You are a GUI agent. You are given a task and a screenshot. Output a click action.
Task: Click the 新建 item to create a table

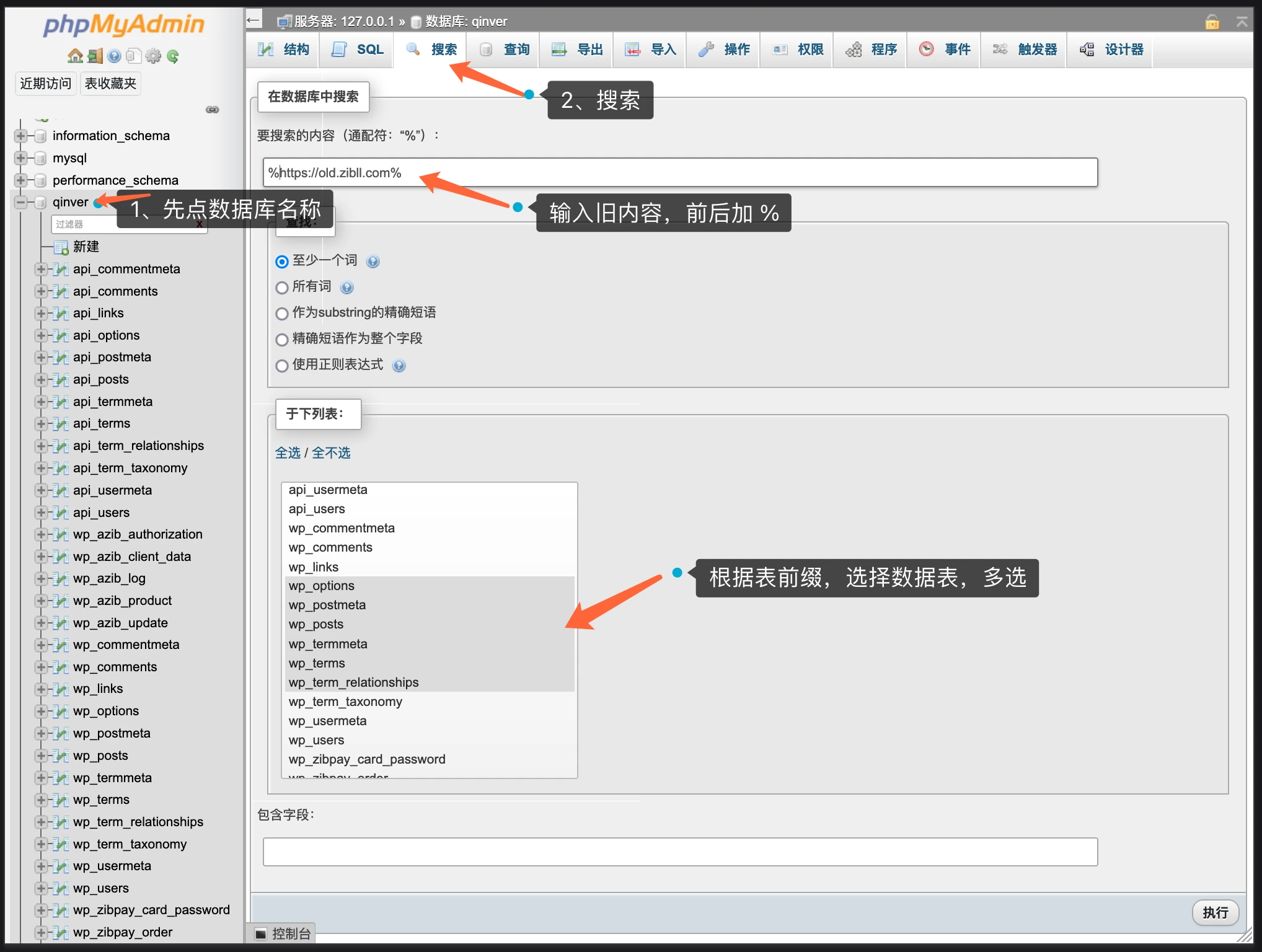coord(85,247)
